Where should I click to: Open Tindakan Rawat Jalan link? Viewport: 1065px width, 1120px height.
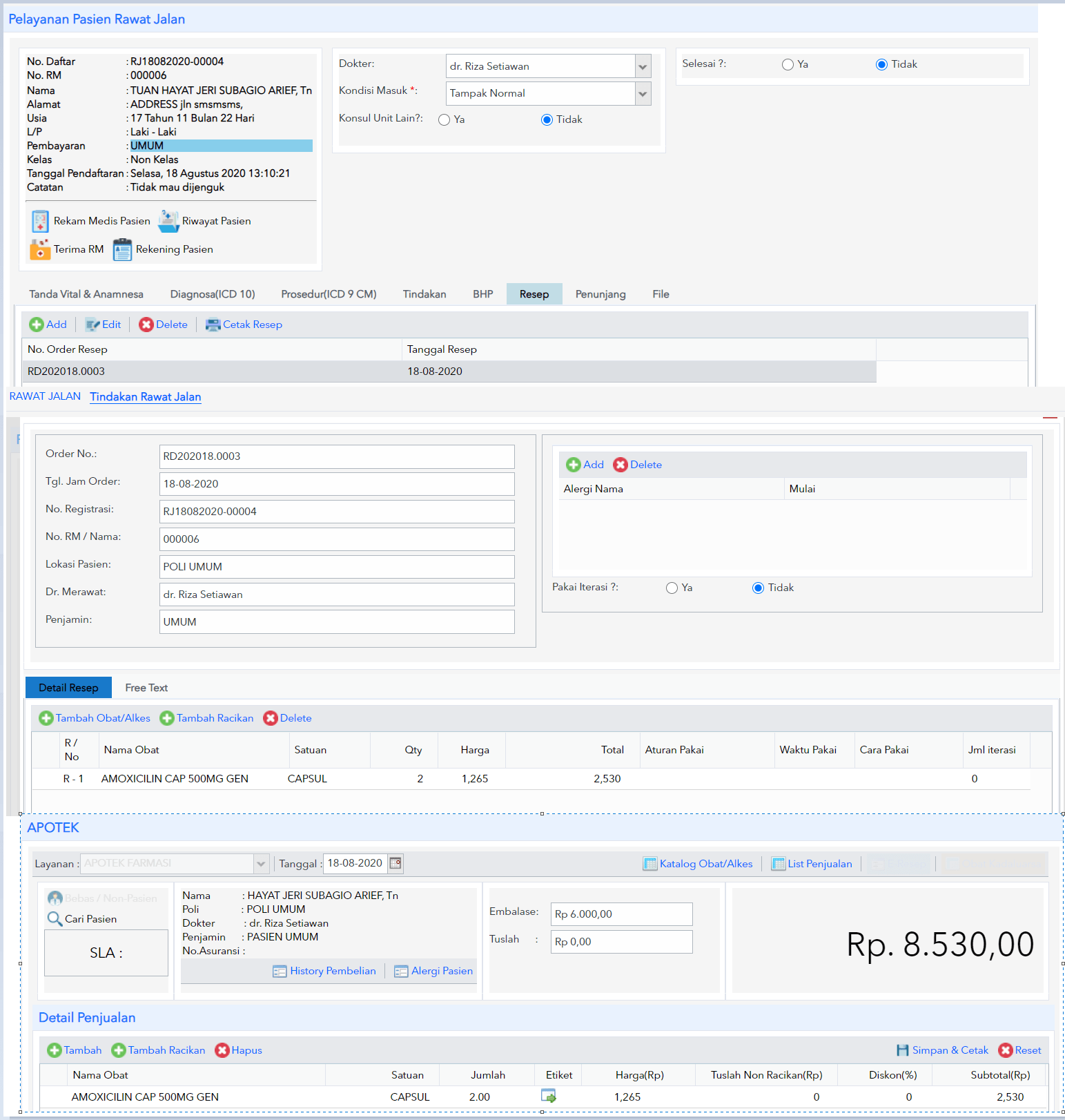(146, 397)
